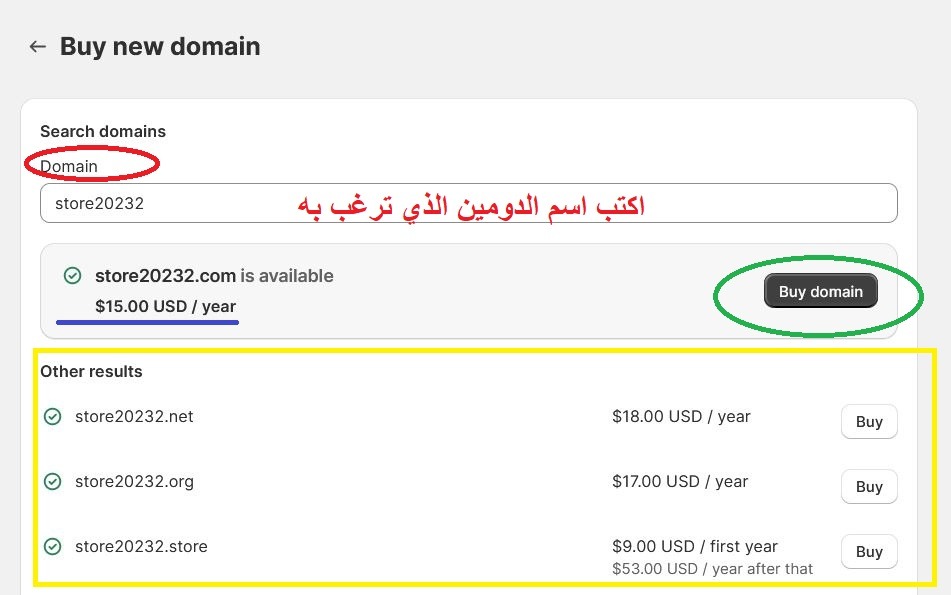Screen dimensions: 951x595
Task: Buy the store20232.org domain
Action: pos(869,486)
